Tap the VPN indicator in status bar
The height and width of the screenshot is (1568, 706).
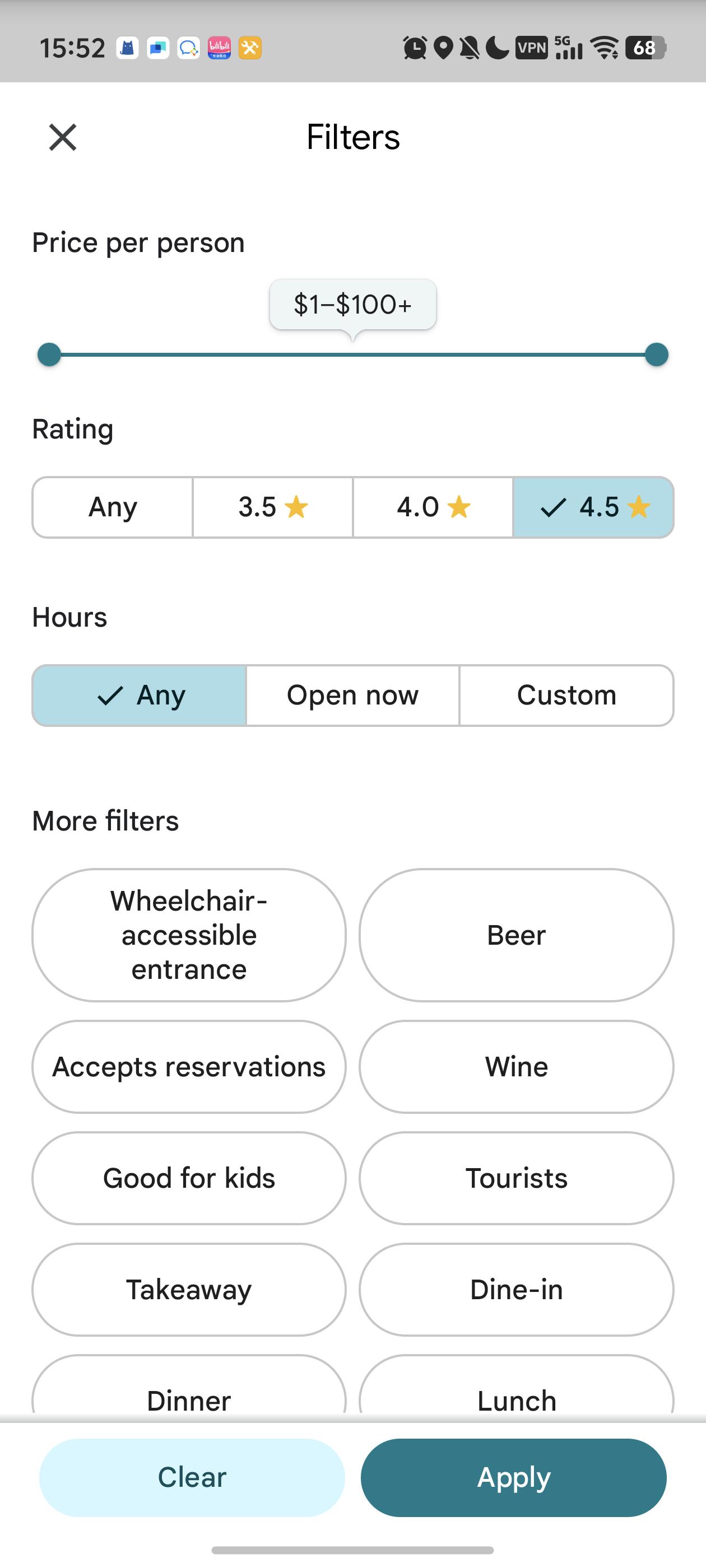coord(531,48)
